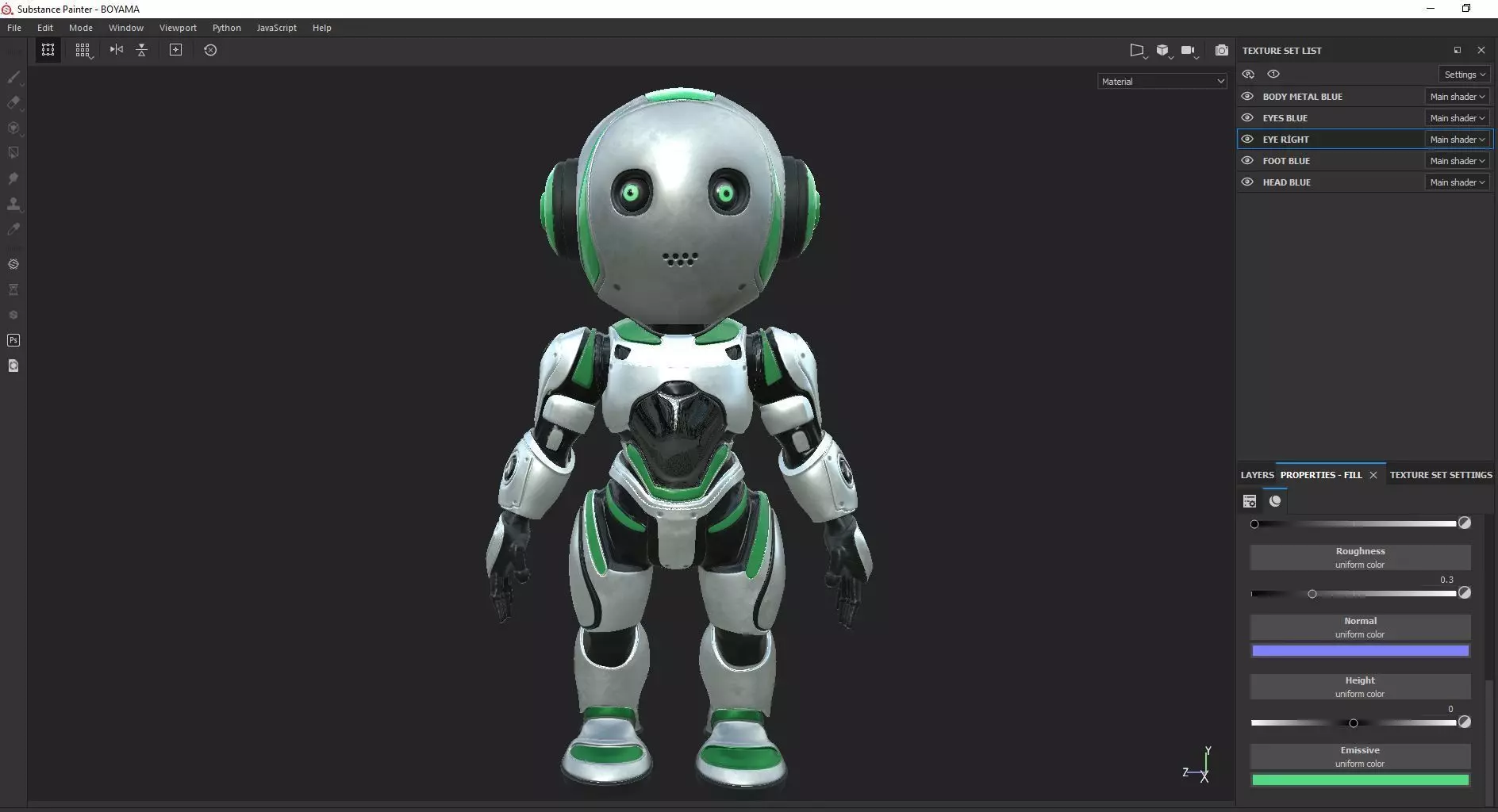Viewport: 1498px width, 812px height.
Task: Open the purple Normal color swatch
Action: tap(1360, 651)
